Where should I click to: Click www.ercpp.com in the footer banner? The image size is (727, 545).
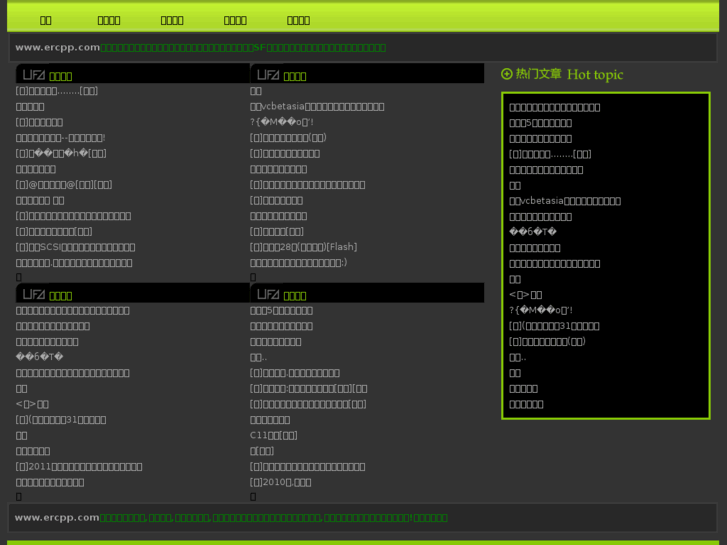click(58, 517)
